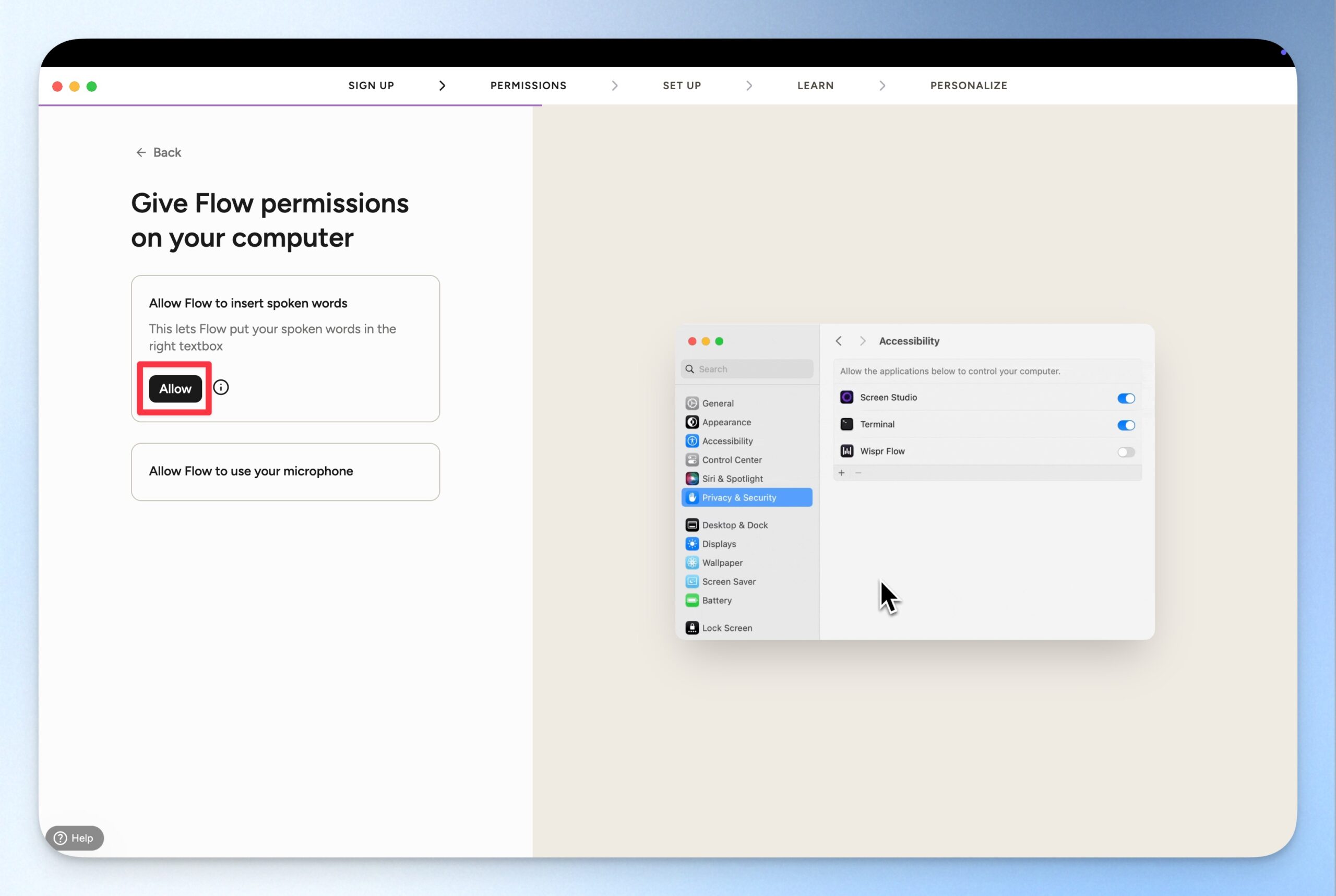The image size is (1336, 896).
Task: Click the Wispr Flow app icon
Action: [x=846, y=451]
